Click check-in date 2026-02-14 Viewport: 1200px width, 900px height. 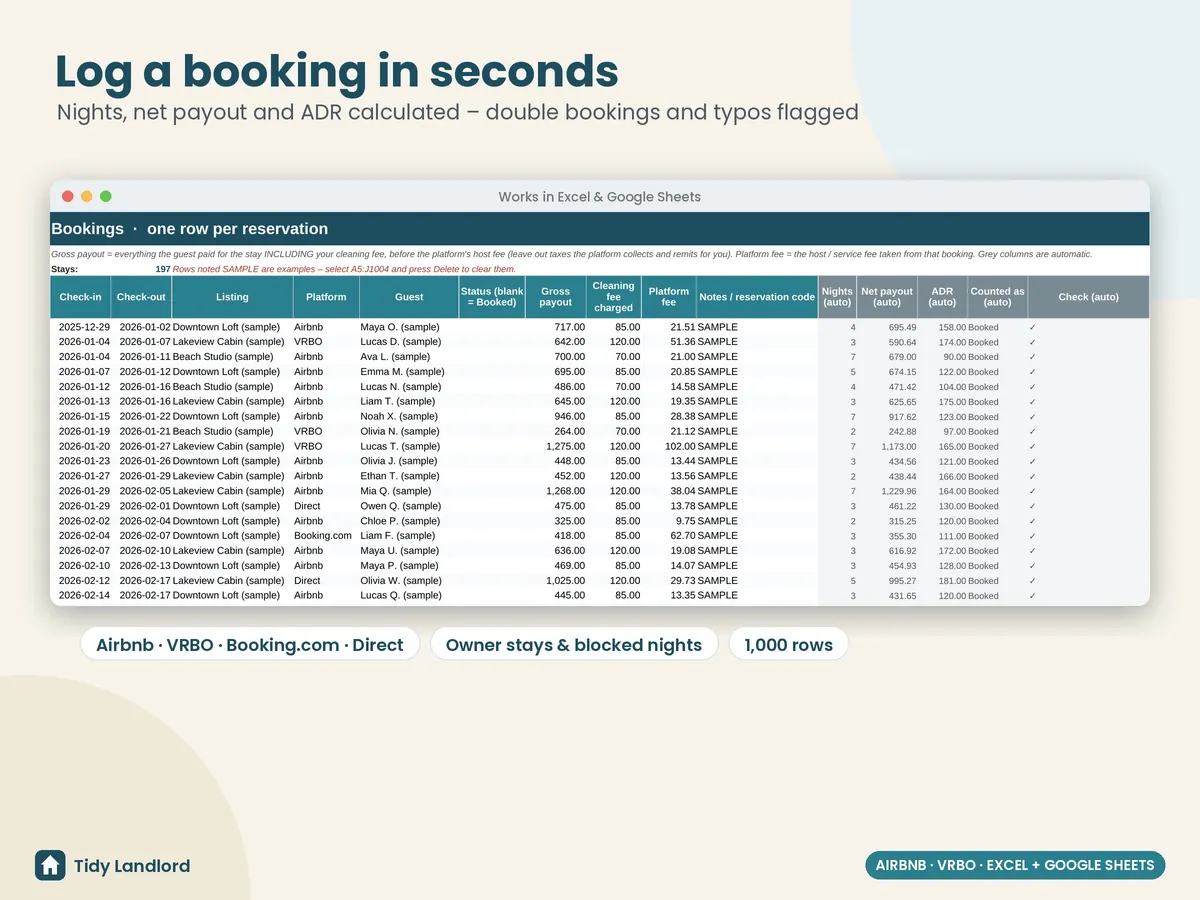[x=84, y=596]
